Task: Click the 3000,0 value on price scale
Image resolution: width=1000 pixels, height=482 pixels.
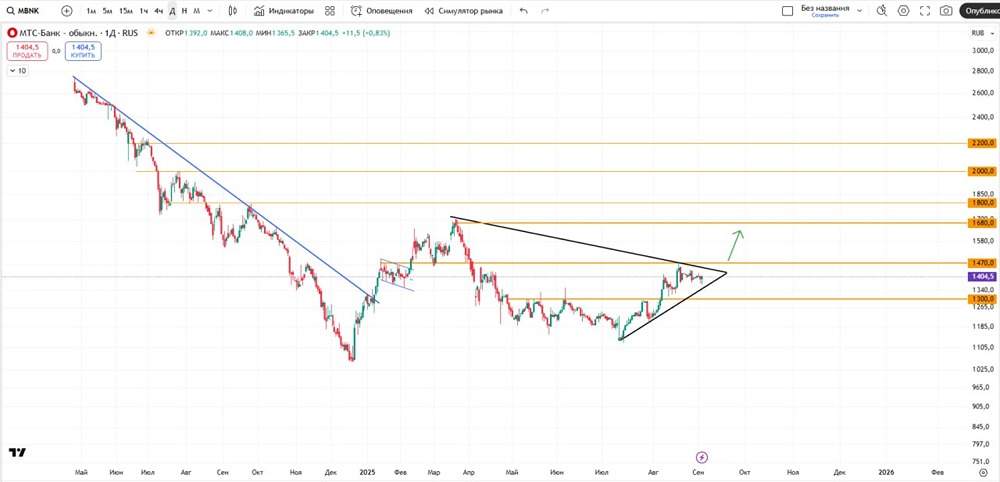Action: pyautogui.click(x=982, y=50)
